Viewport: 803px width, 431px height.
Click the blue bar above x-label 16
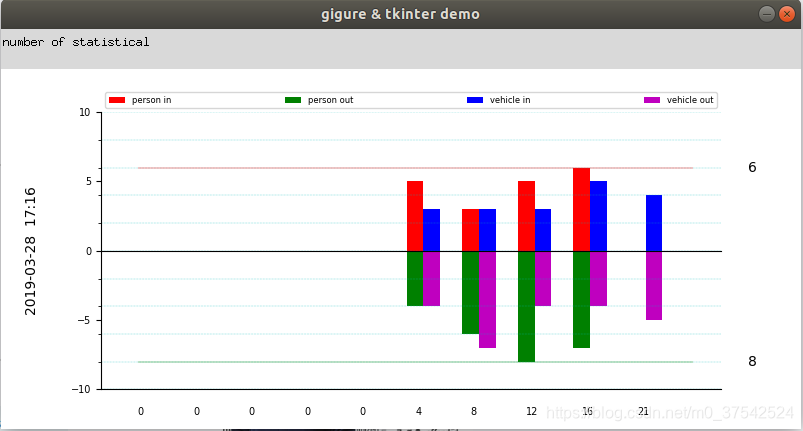598,216
